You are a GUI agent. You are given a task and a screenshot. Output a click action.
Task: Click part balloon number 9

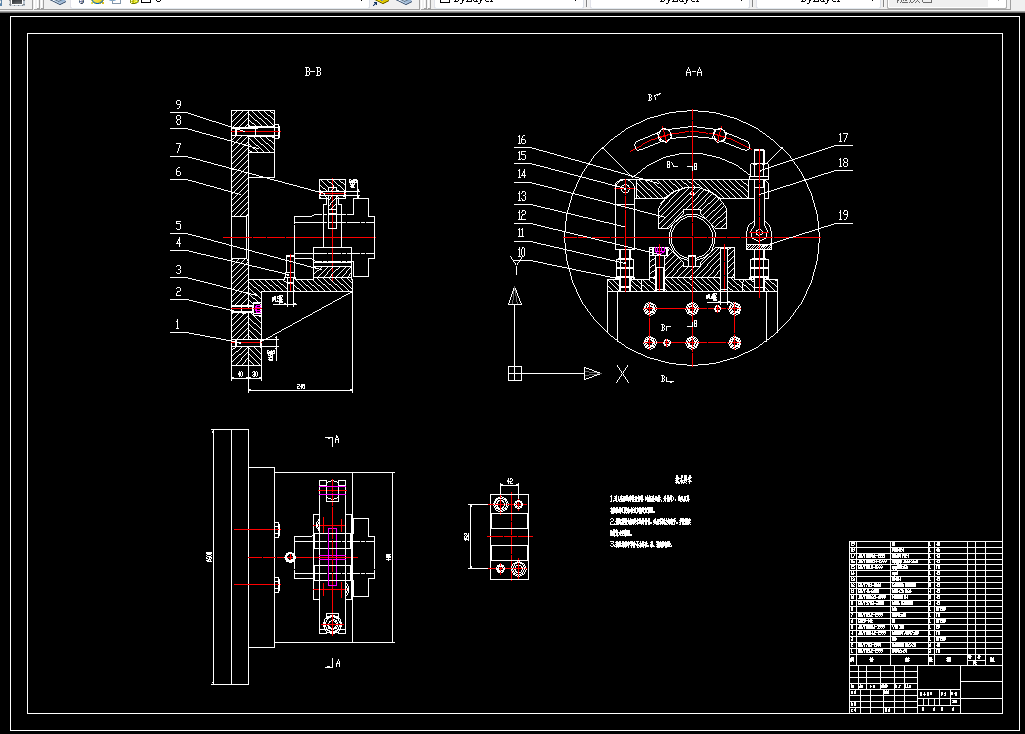pos(178,105)
